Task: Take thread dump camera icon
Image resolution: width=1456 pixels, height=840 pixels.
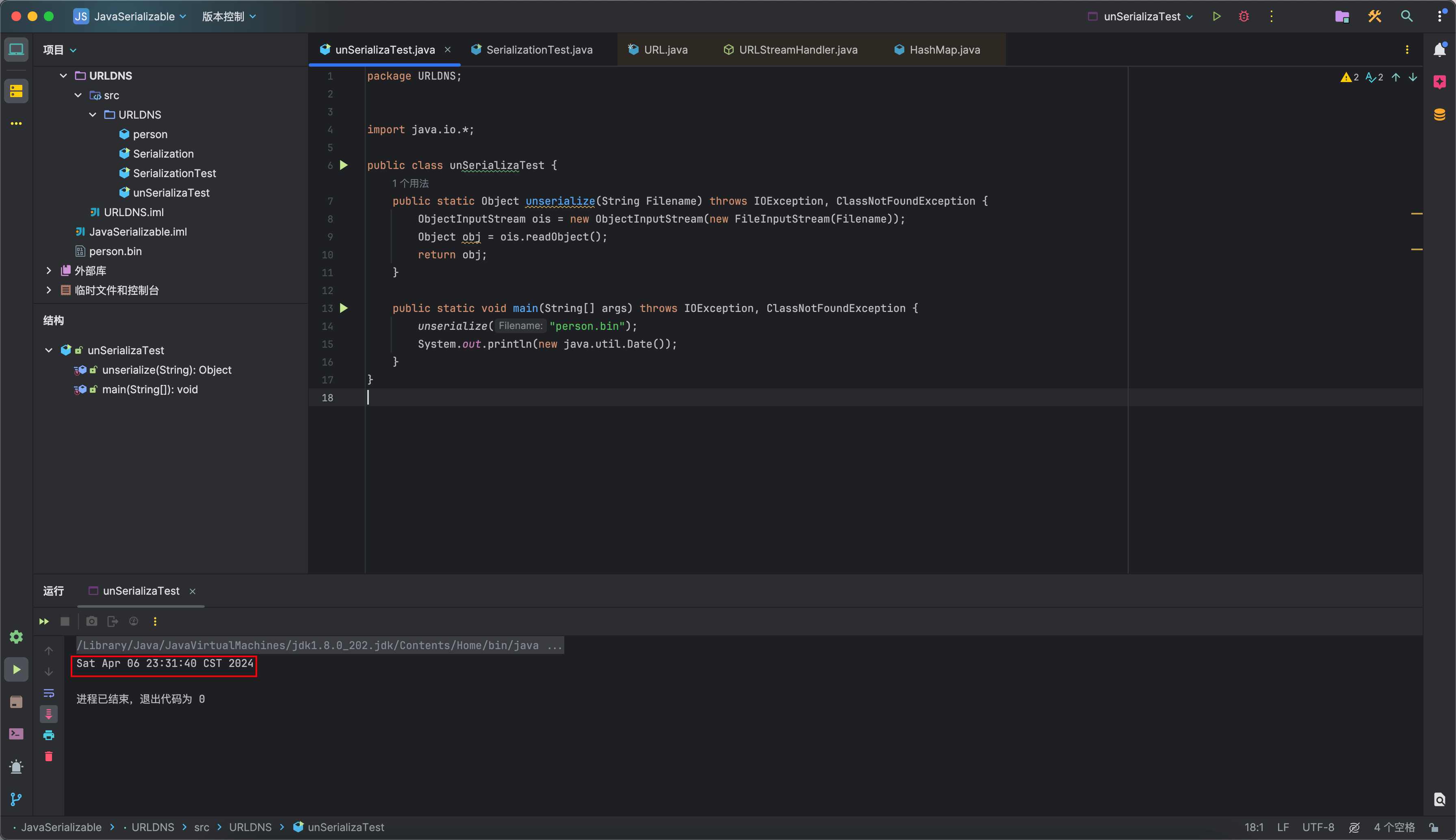Action: [x=92, y=621]
